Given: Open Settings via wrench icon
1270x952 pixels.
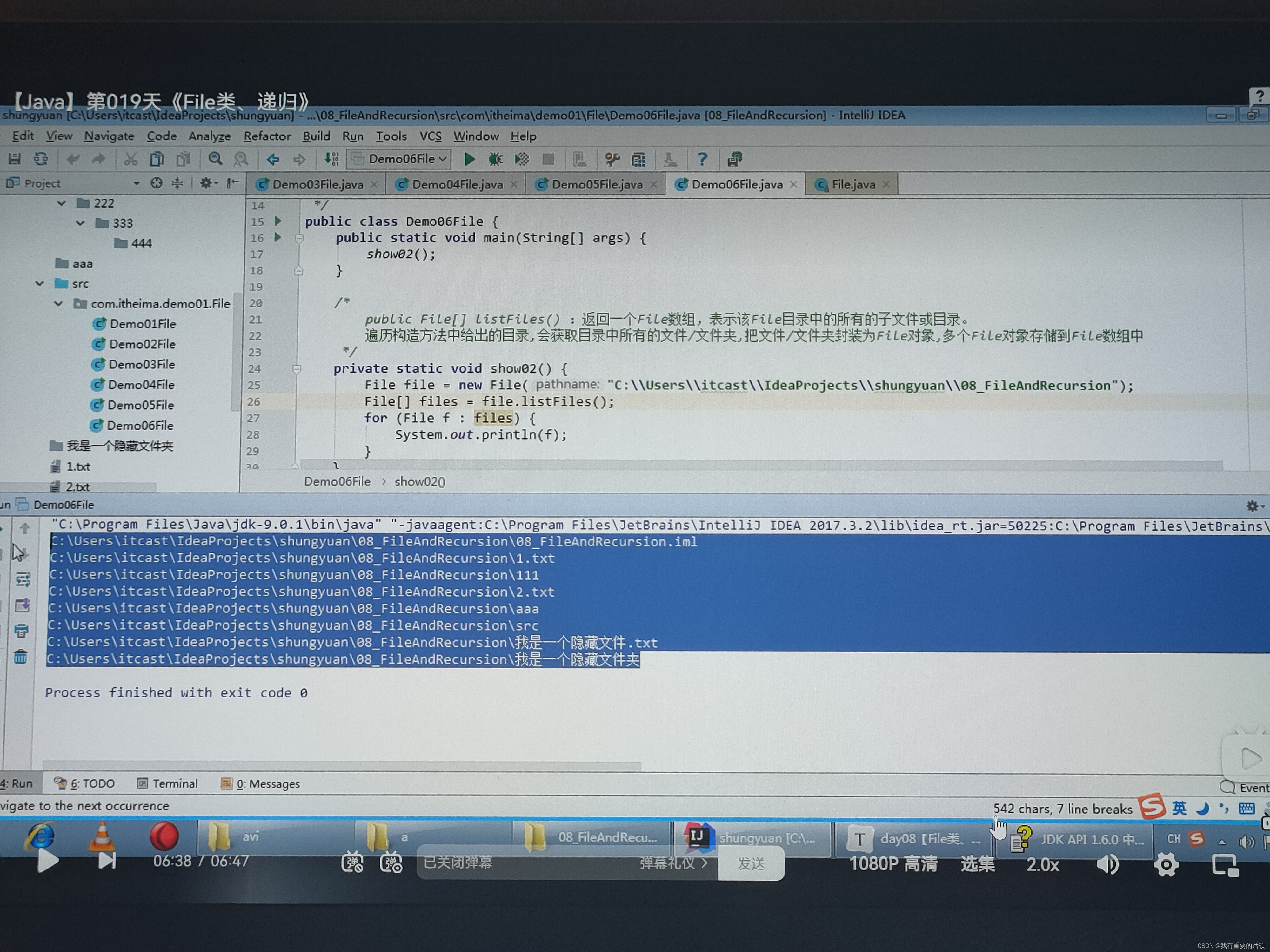Looking at the screenshot, I should (612, 159).
